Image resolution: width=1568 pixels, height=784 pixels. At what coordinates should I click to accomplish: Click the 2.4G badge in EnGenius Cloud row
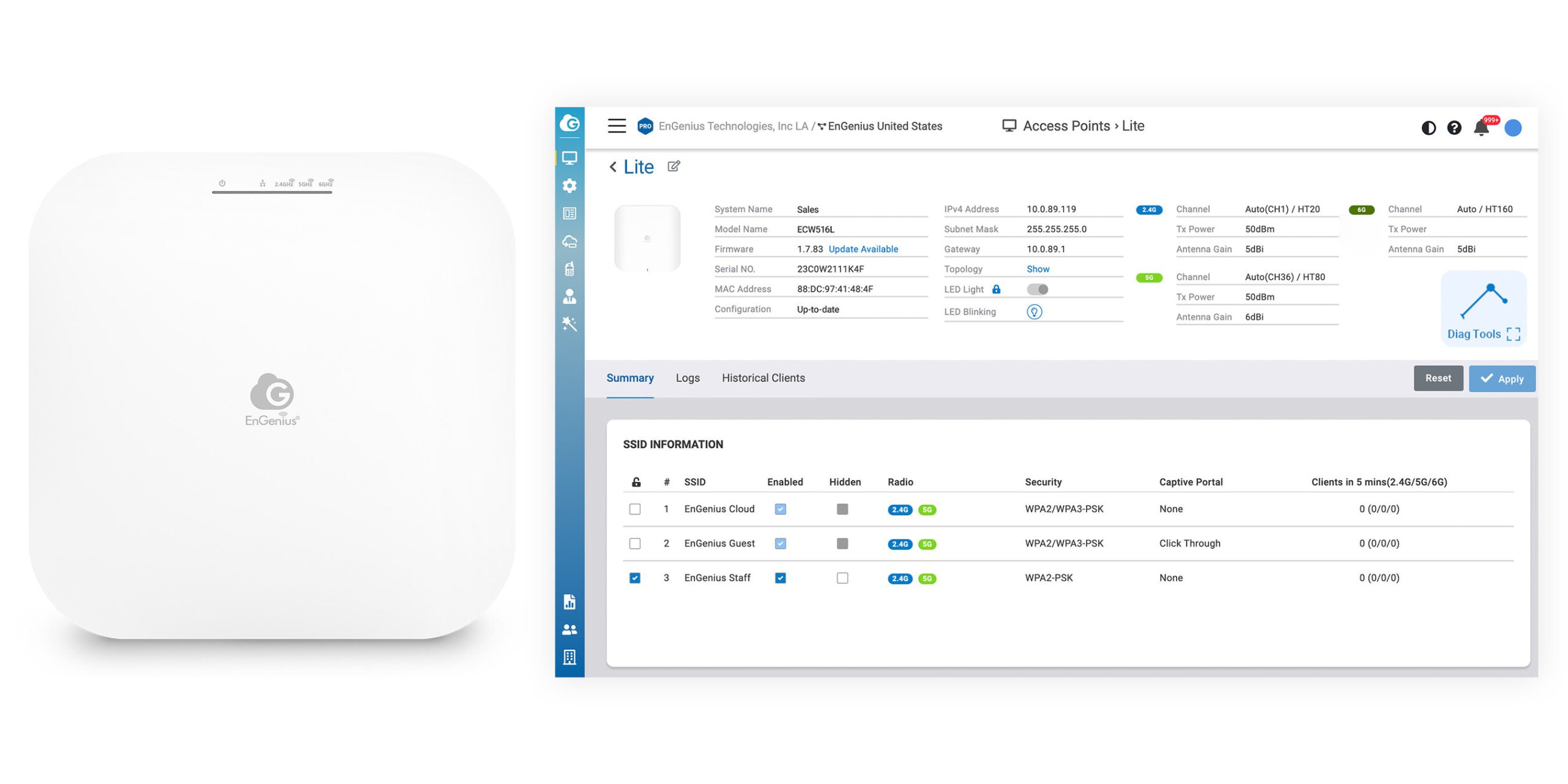click(899, 510)
